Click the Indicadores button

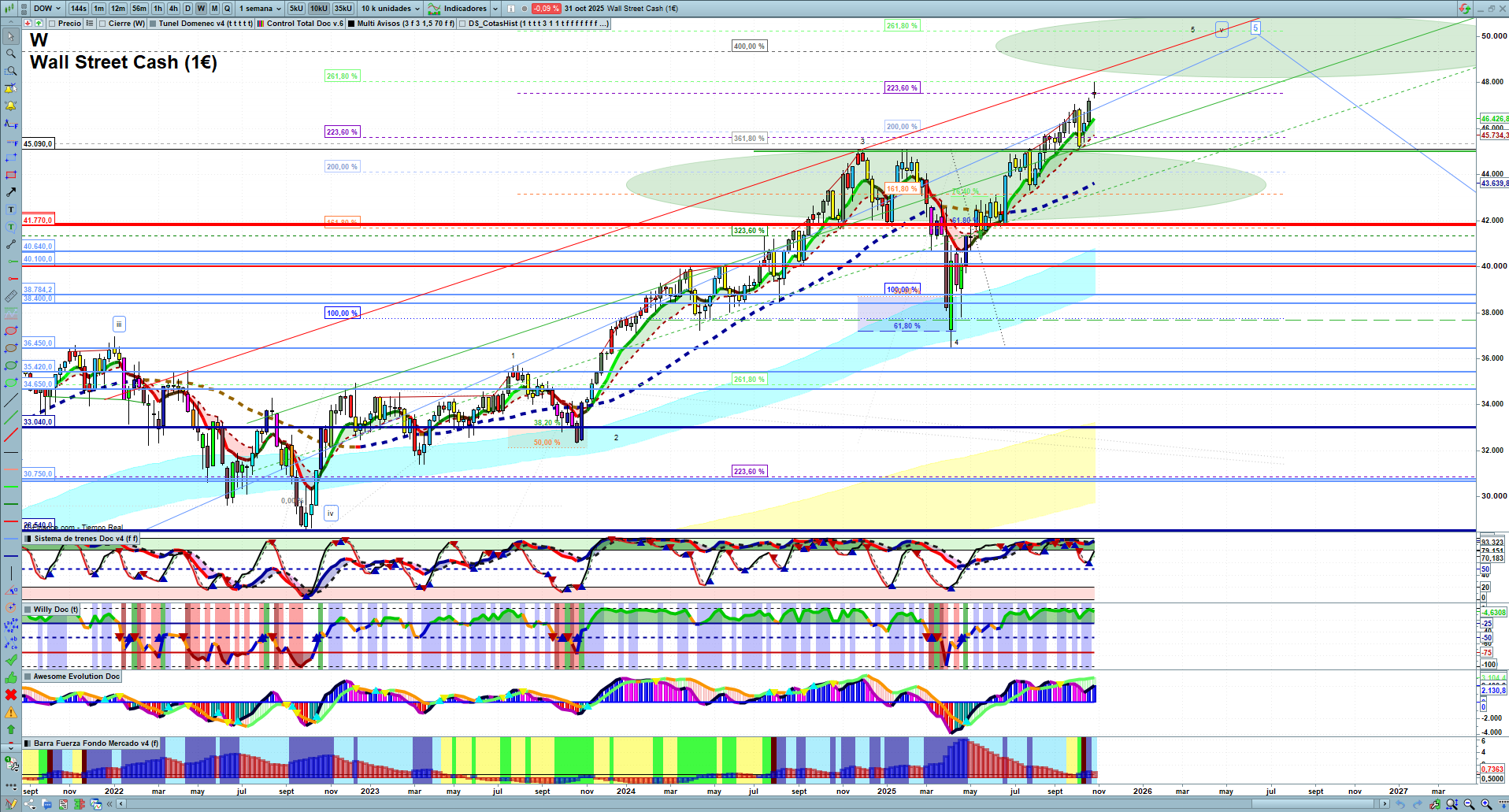(x=458, y=9)
